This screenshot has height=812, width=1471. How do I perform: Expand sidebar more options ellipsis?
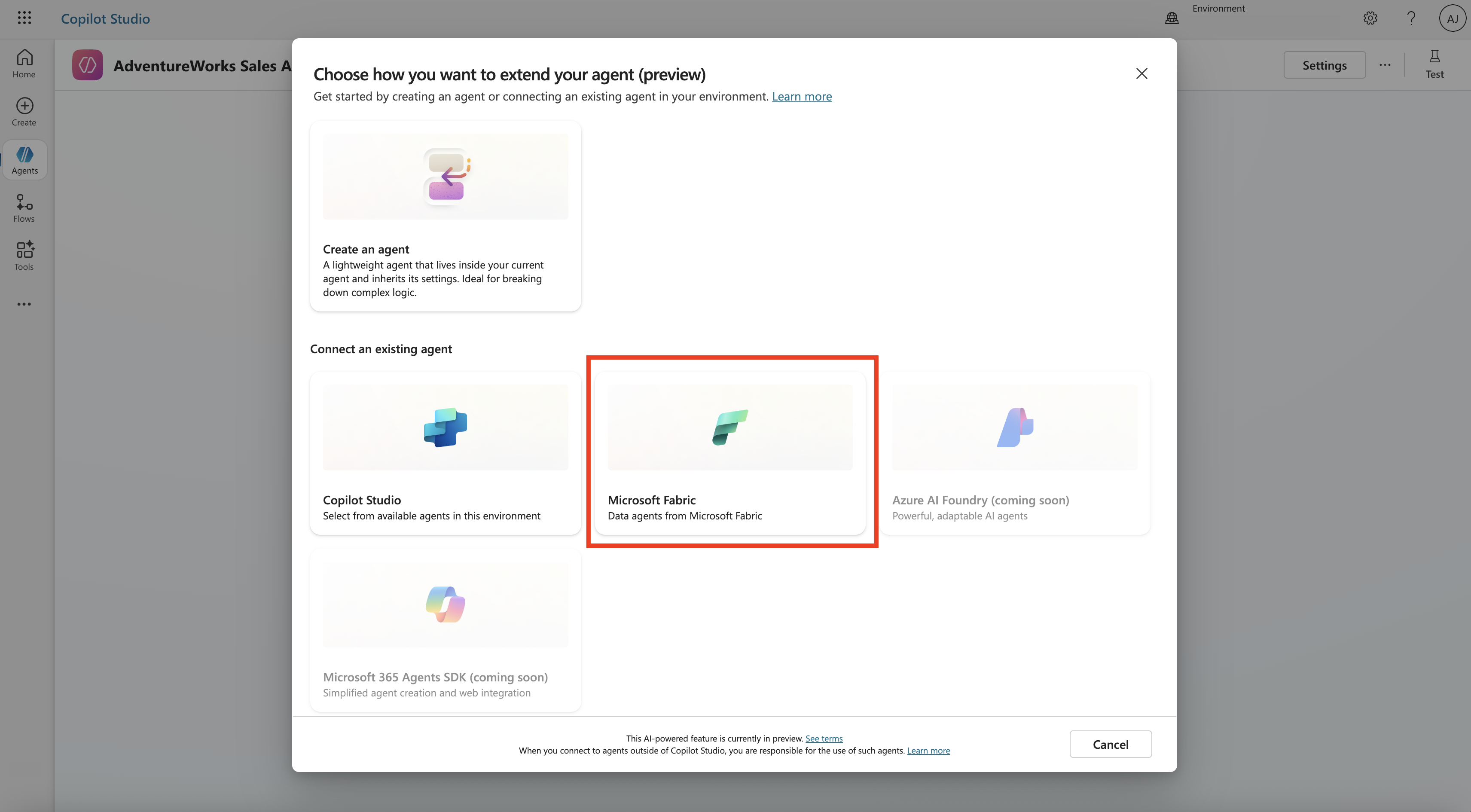(24, 304)
